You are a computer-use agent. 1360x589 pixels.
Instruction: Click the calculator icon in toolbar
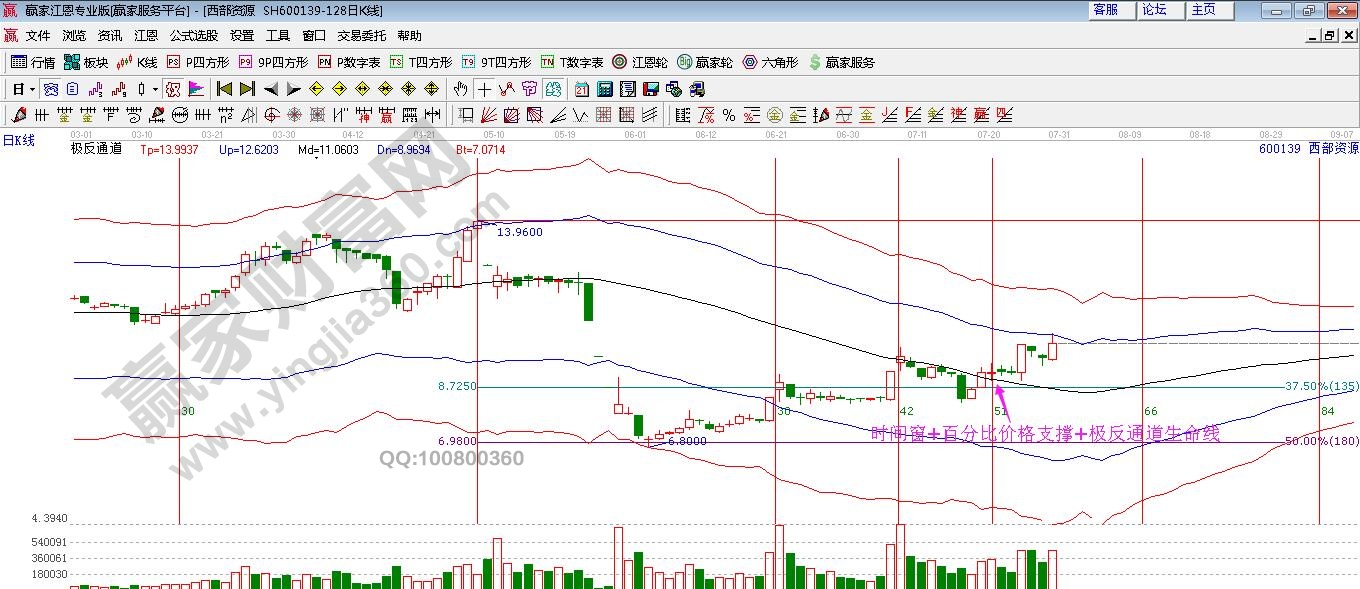[x=604, y=89]
